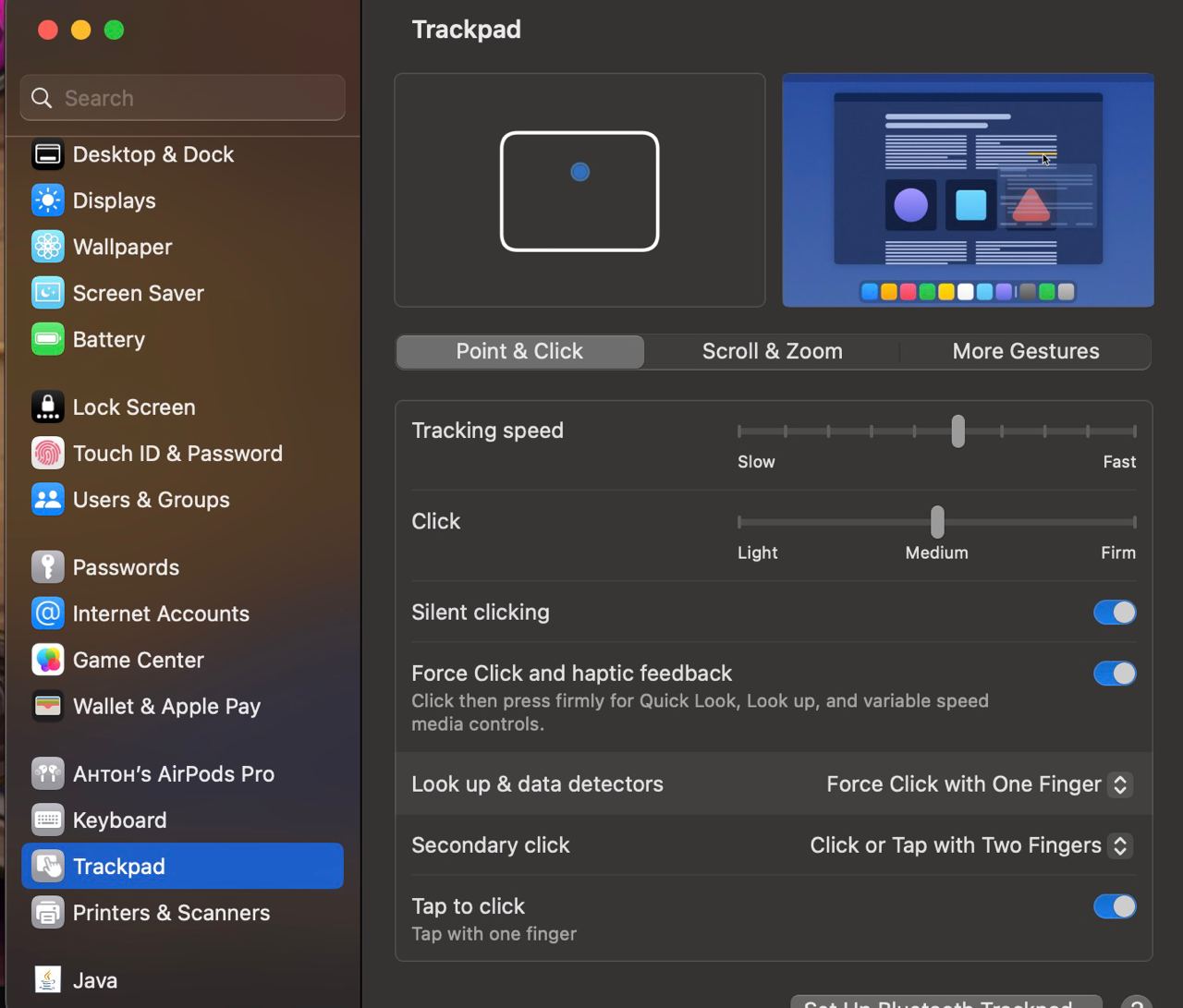Click the Game Center icon

click(47, 660)
